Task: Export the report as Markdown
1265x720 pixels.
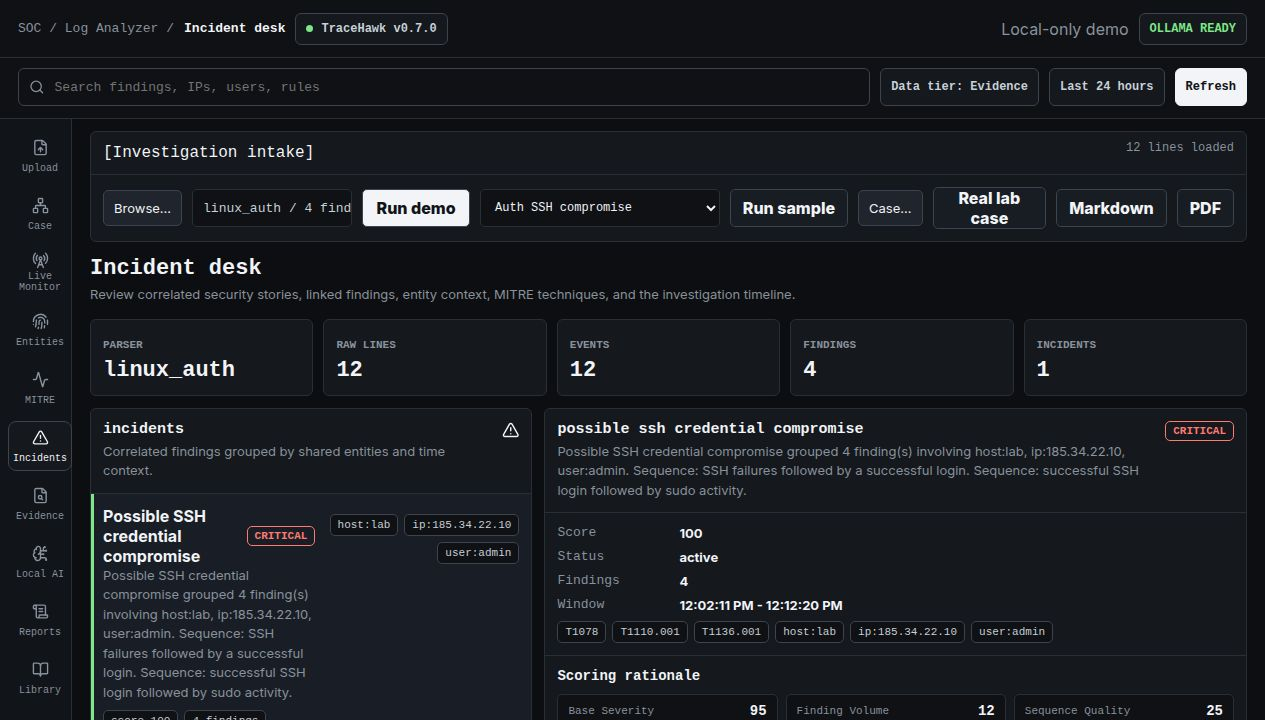Action: 1111,208
